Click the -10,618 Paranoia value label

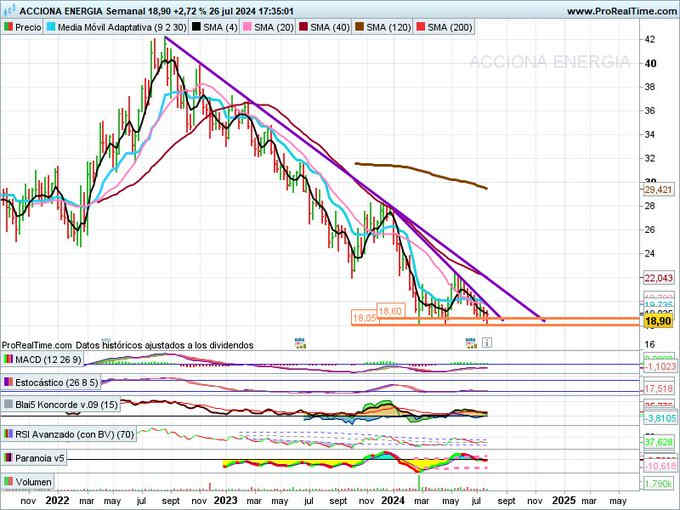660,466
